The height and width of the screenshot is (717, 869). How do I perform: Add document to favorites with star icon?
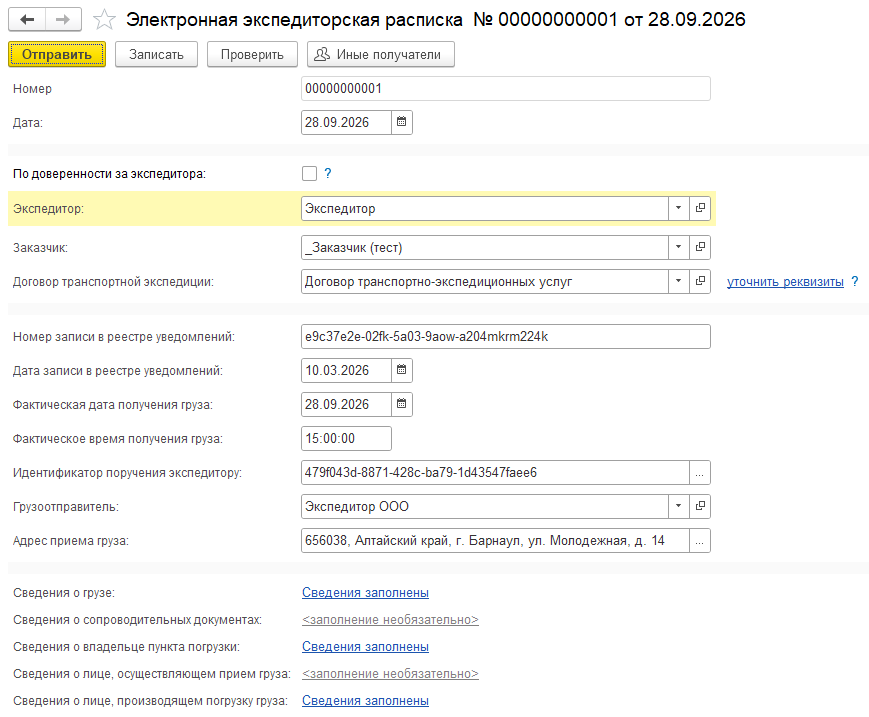point(104,20)
